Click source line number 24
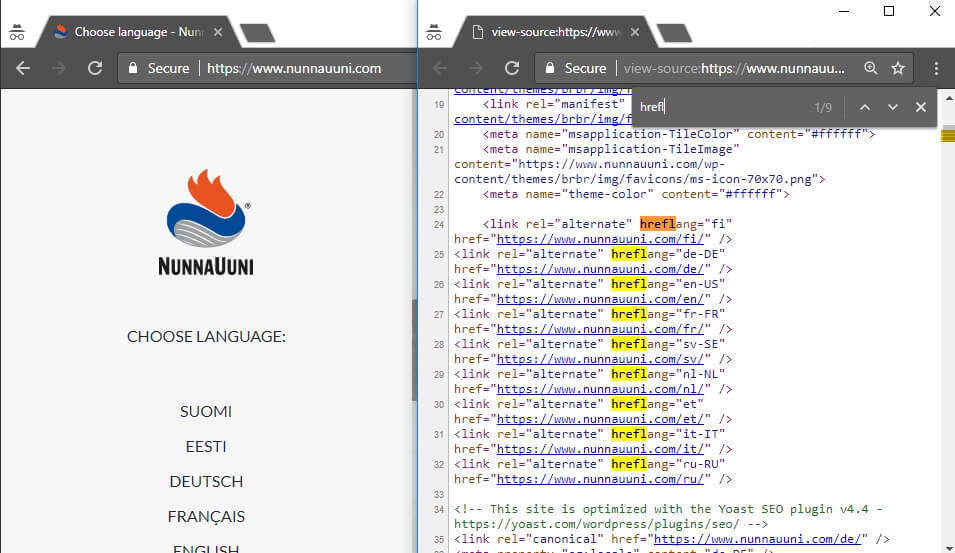This screenshot has height=553, width=955. pos(439,225)
